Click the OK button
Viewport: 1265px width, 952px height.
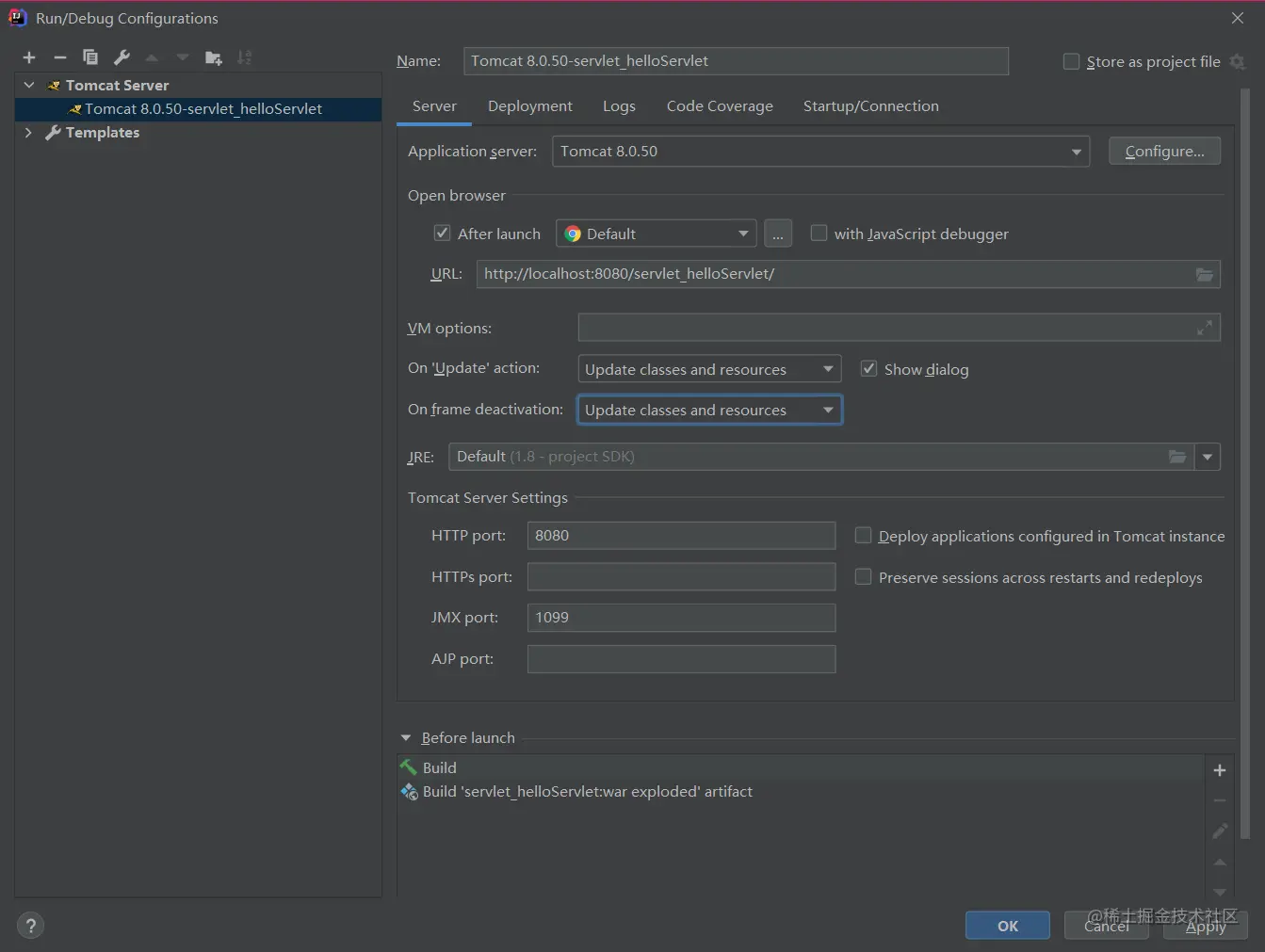coord(1008,926)
